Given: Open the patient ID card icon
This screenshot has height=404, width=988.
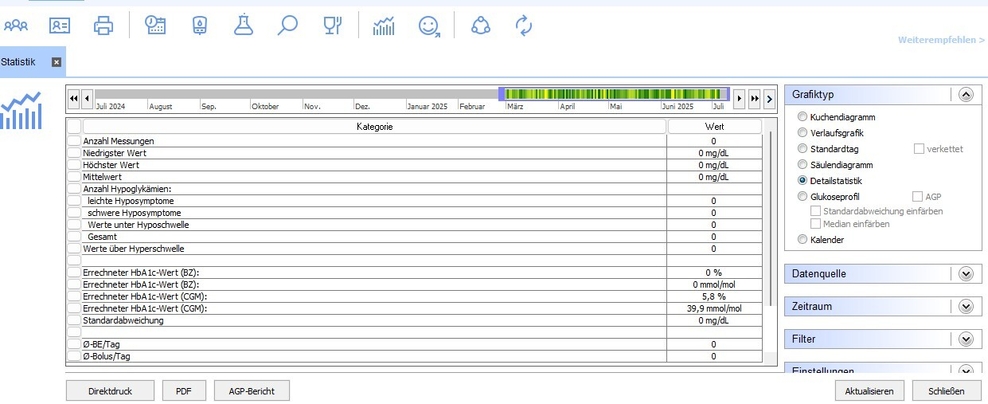Looking at the screenshot, I should tap(60, 26).
